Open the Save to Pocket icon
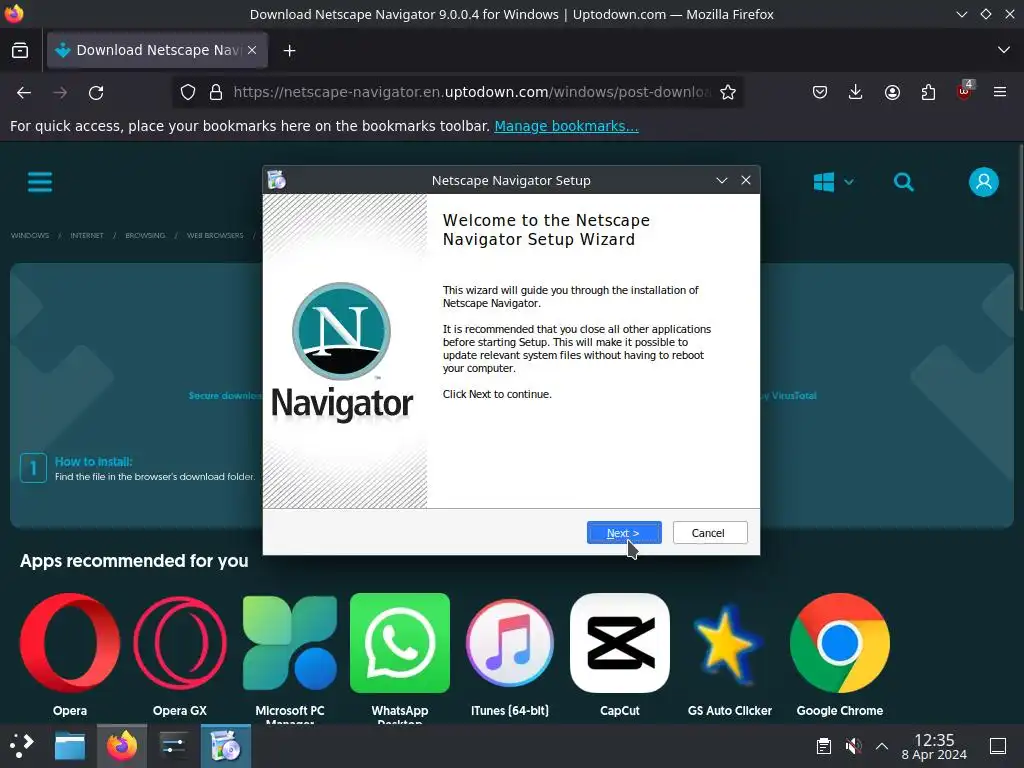This screenshot has height=768, width=1024. point(820,93)
